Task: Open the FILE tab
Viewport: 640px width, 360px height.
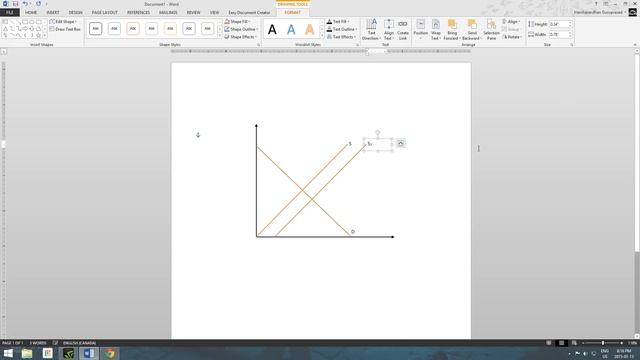Action: pyautogui.click(x=10, y=12)
